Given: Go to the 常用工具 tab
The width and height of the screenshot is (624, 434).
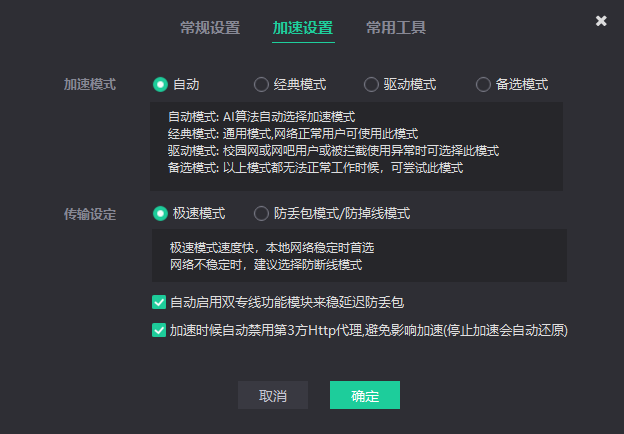Looking at the screenshot, I should [396, 28].
